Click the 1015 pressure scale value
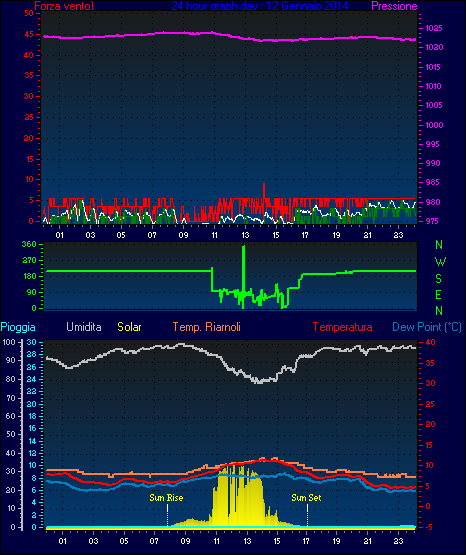466x555 pixels. [x=433, y=67]
